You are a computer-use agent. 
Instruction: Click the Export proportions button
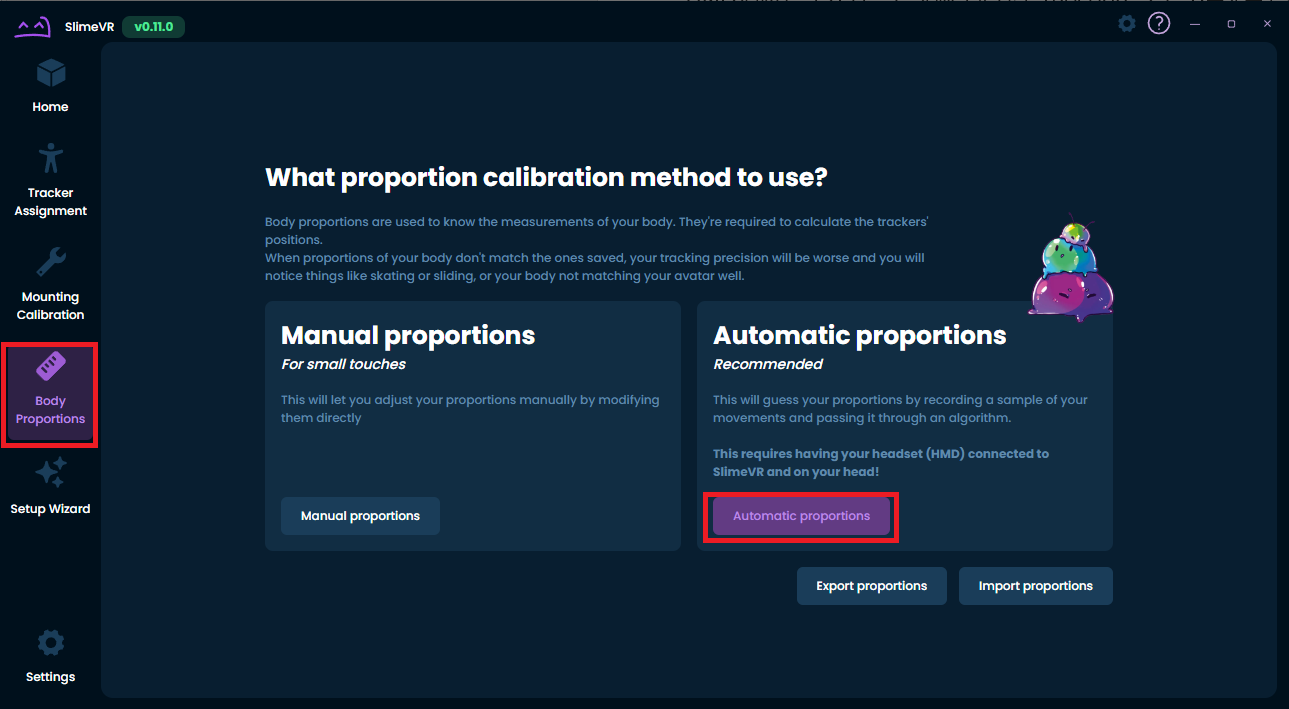(871, 586)
